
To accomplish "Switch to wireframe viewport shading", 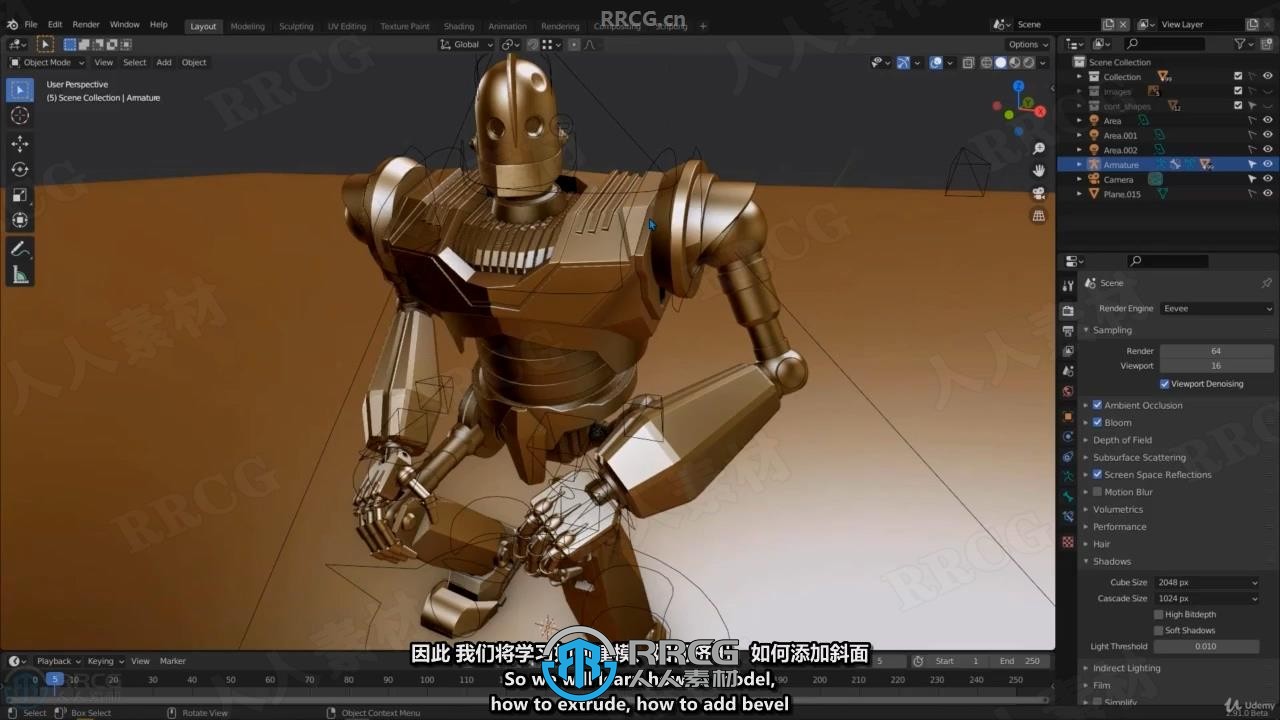I will coord(986,62).
